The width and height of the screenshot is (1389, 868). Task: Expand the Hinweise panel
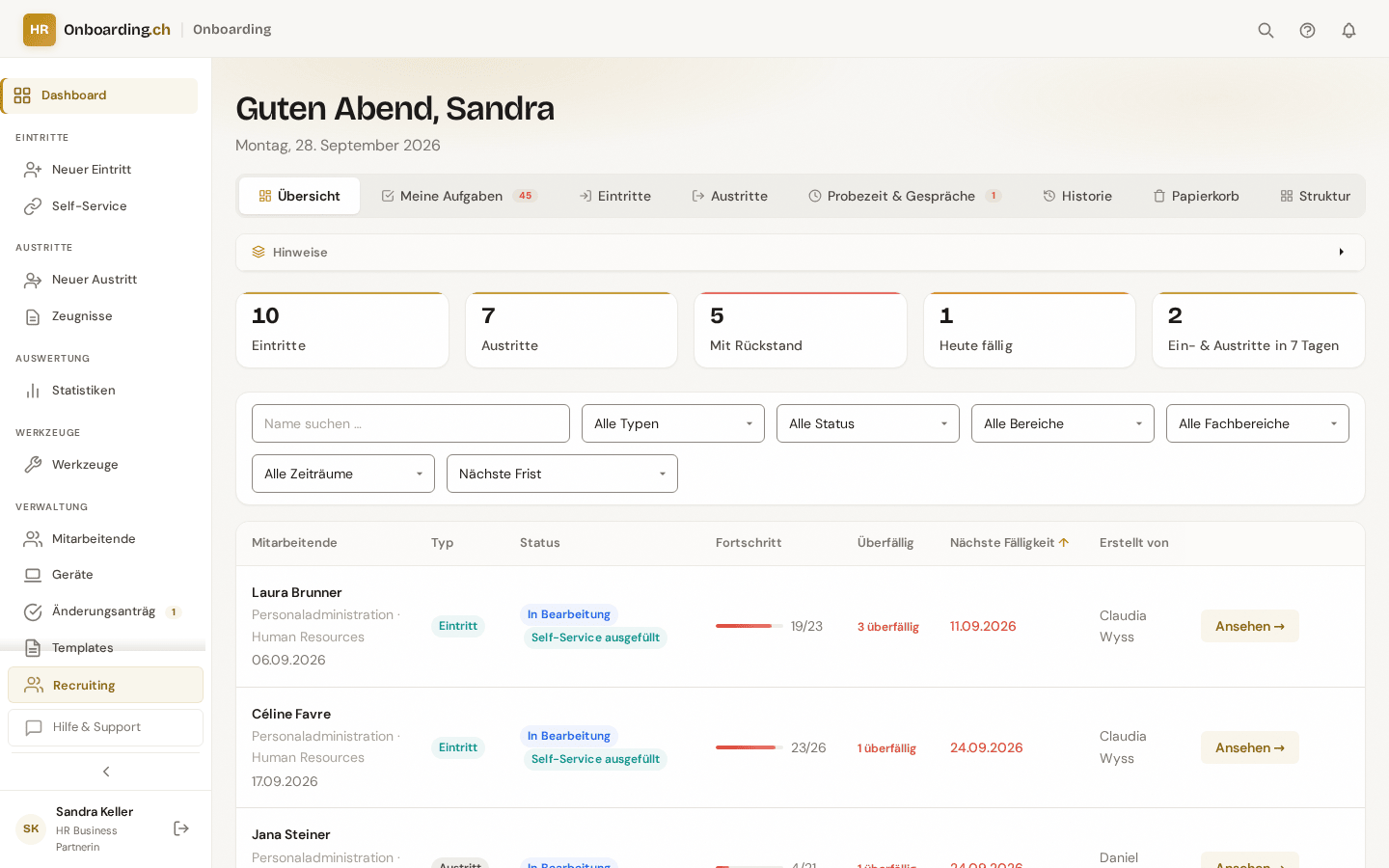801,252
